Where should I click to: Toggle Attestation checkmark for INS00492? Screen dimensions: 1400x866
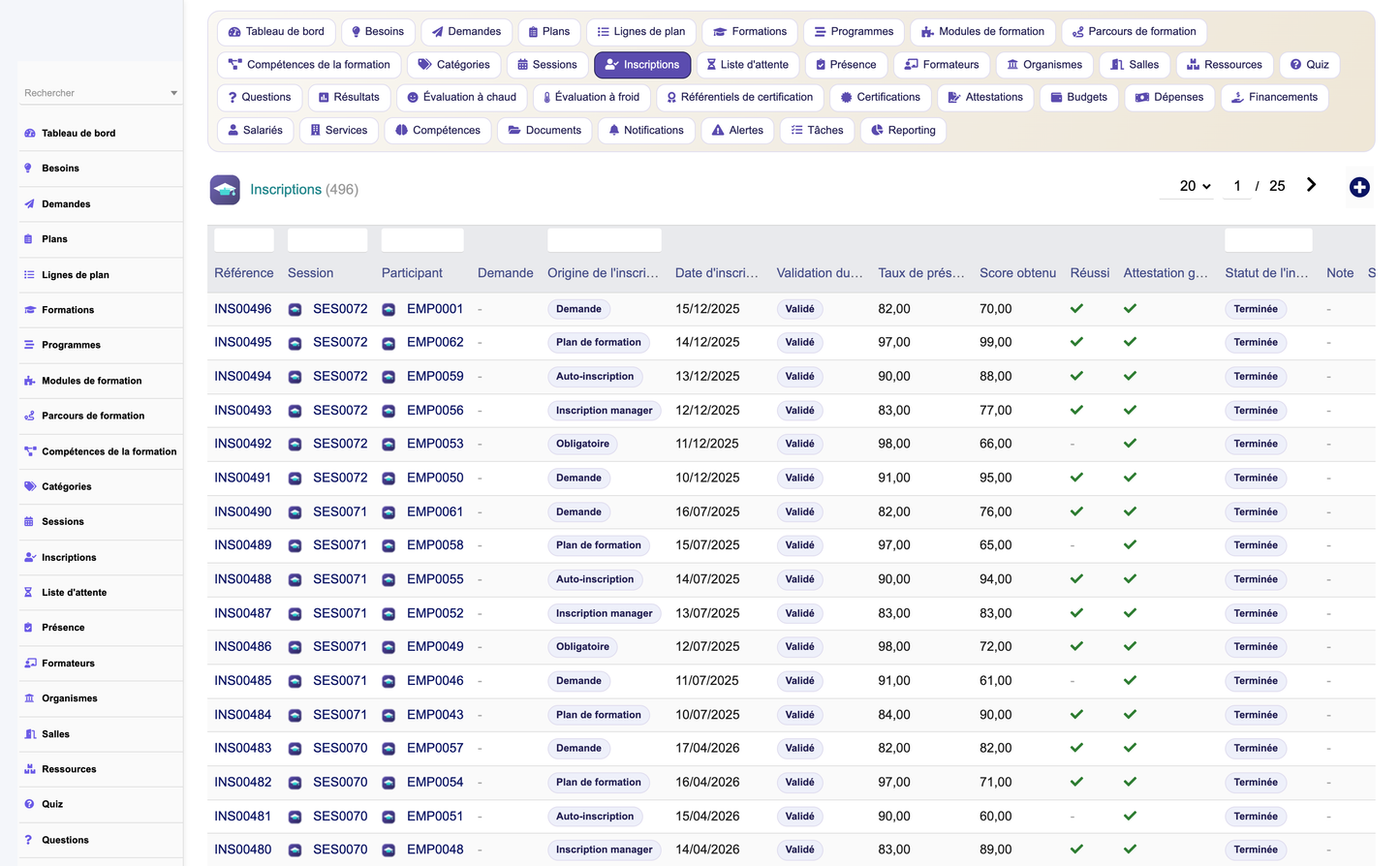(x=1130, y=444)
